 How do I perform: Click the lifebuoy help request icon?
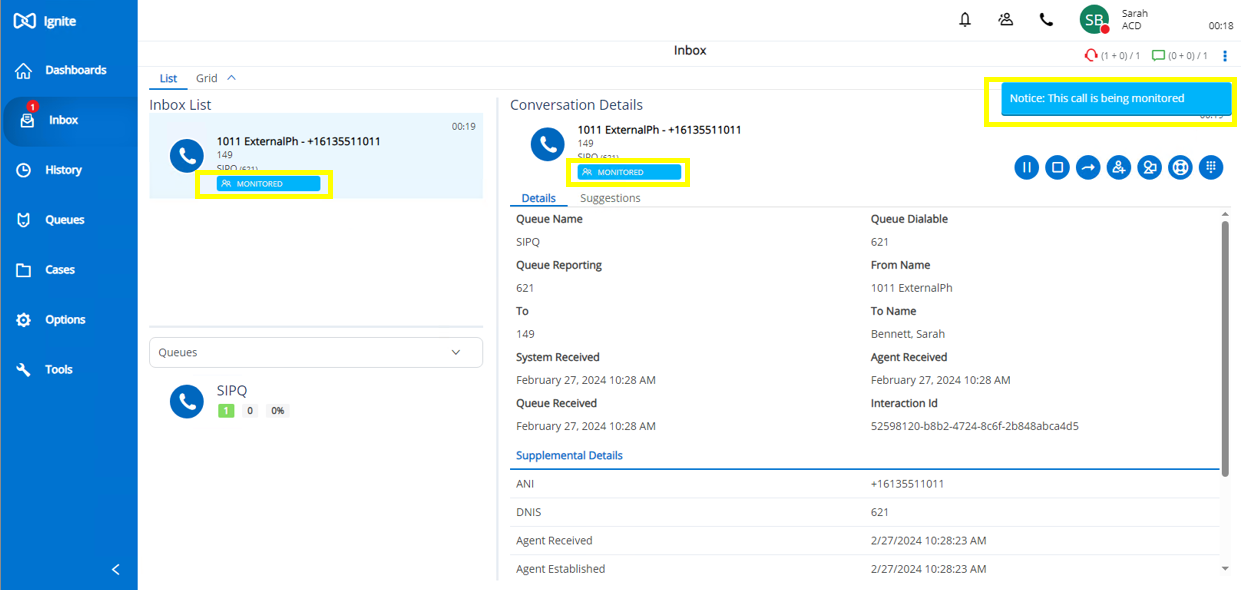1180,167
